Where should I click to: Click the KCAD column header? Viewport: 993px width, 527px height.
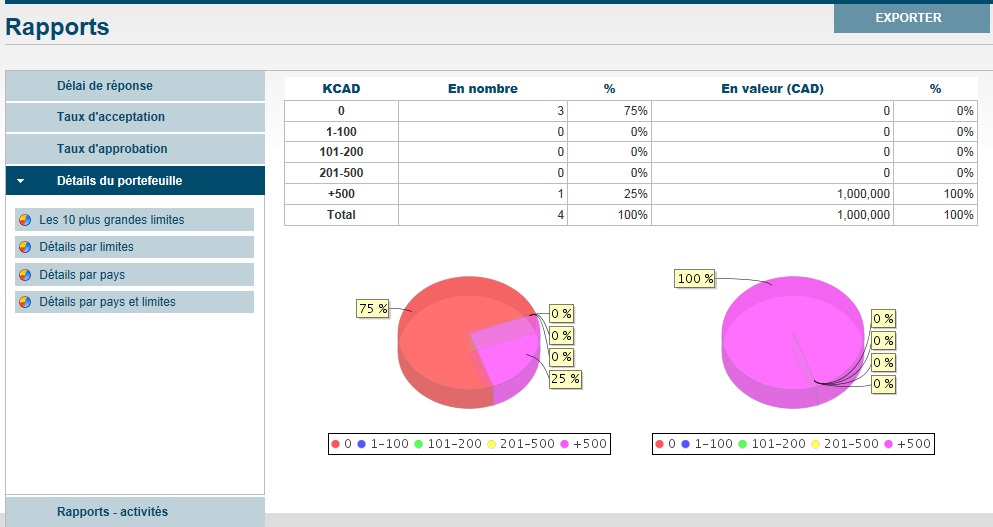(341, 89)
